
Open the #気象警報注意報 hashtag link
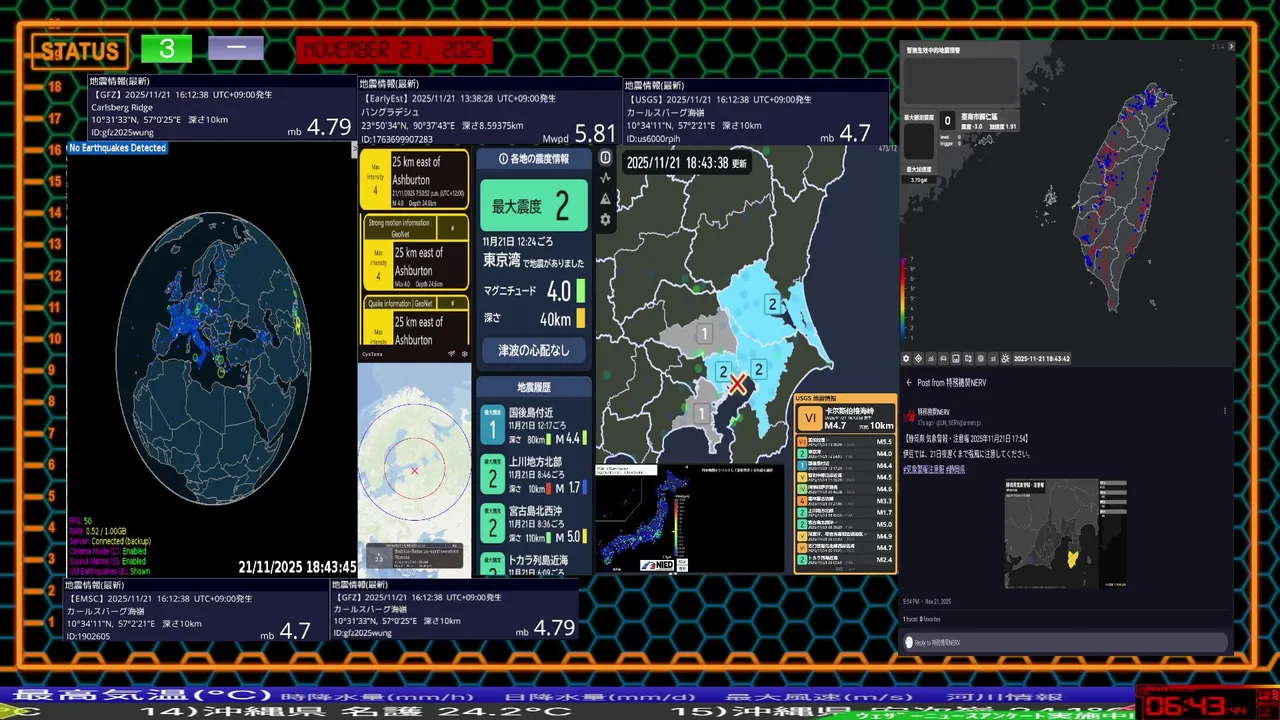[923, 469]
